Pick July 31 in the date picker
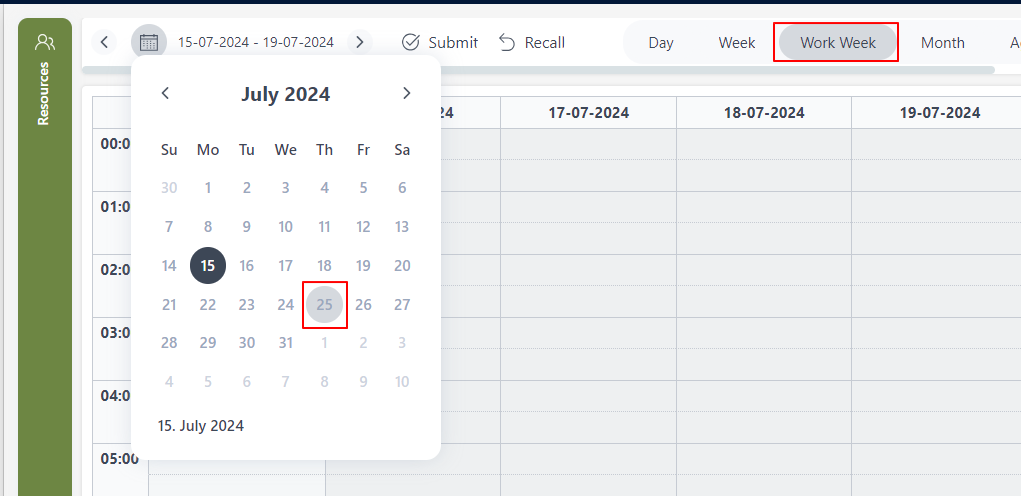This screenshot has width=1021, height=496. point(286,343)
